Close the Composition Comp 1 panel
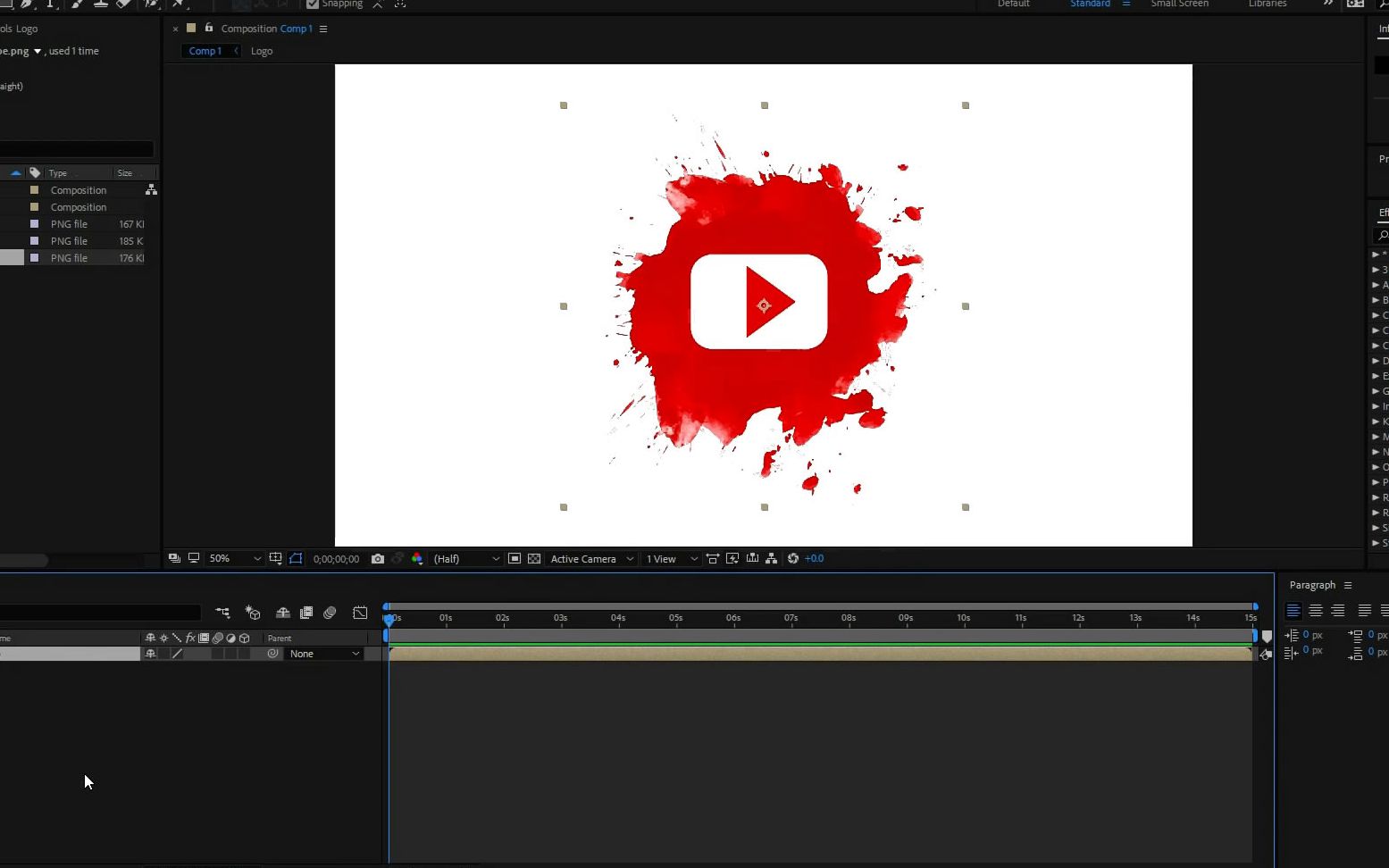This screenshot has width=1389, height=868. [x=175, y=29]
